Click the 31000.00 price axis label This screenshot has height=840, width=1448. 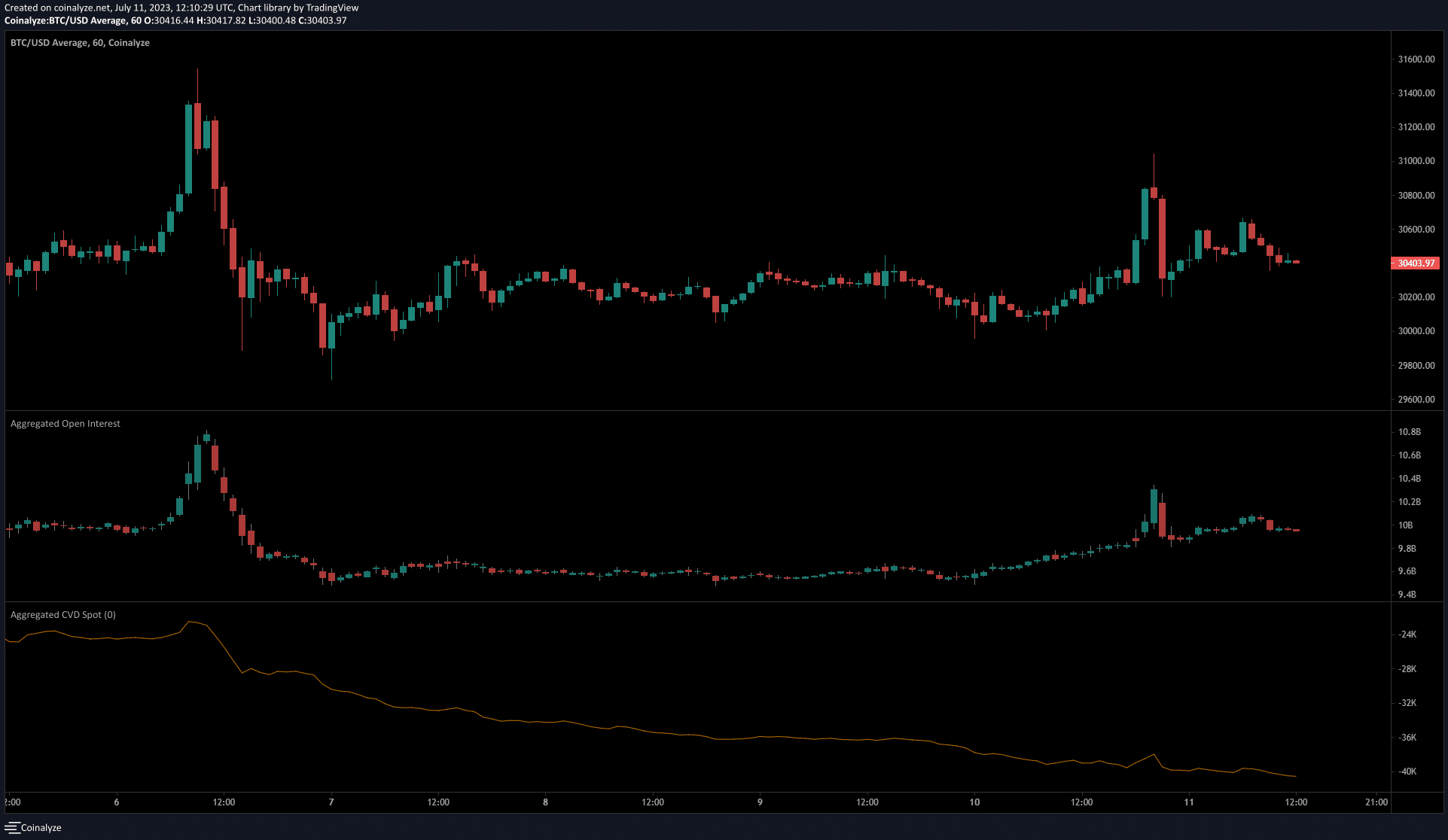click(1416, 161)
